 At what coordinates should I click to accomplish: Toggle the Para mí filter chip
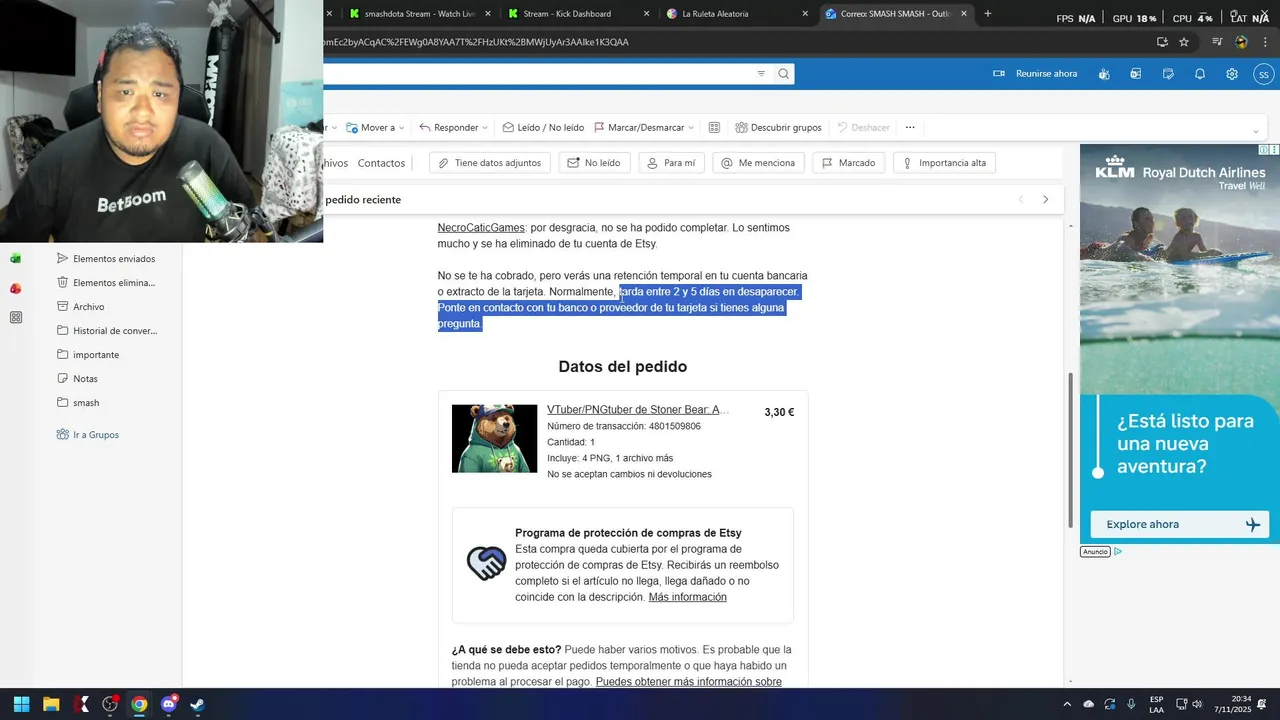click(671, 163)
